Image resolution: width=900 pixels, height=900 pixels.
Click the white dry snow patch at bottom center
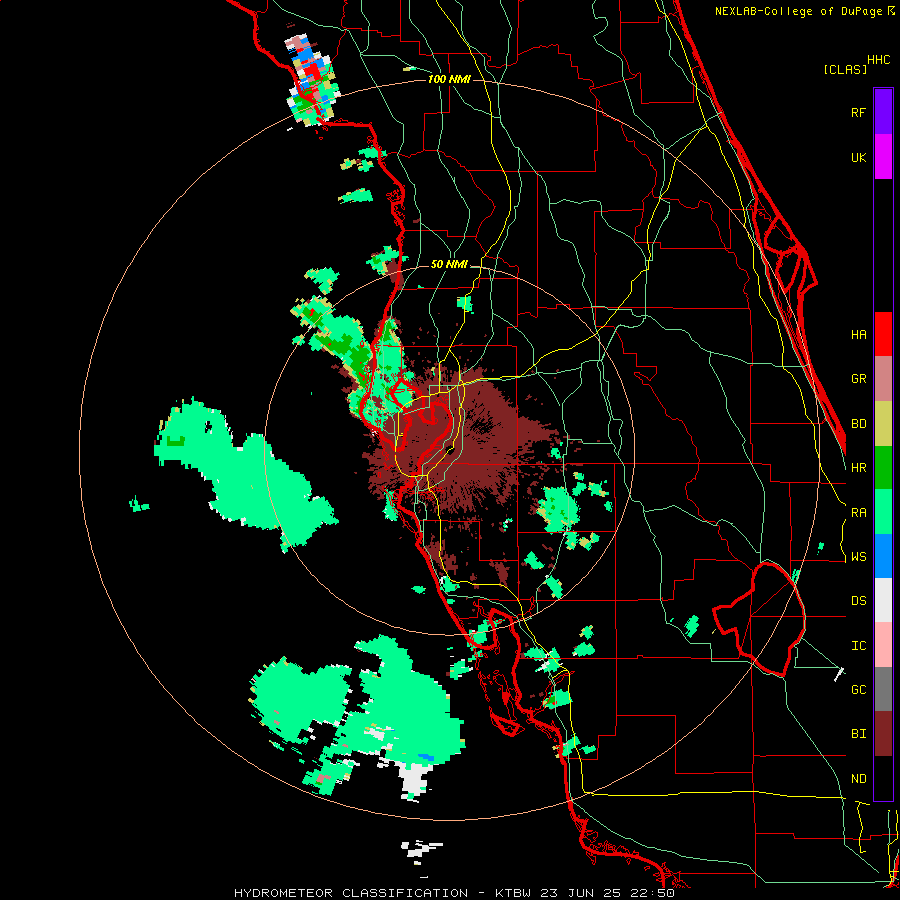(414, 781)
